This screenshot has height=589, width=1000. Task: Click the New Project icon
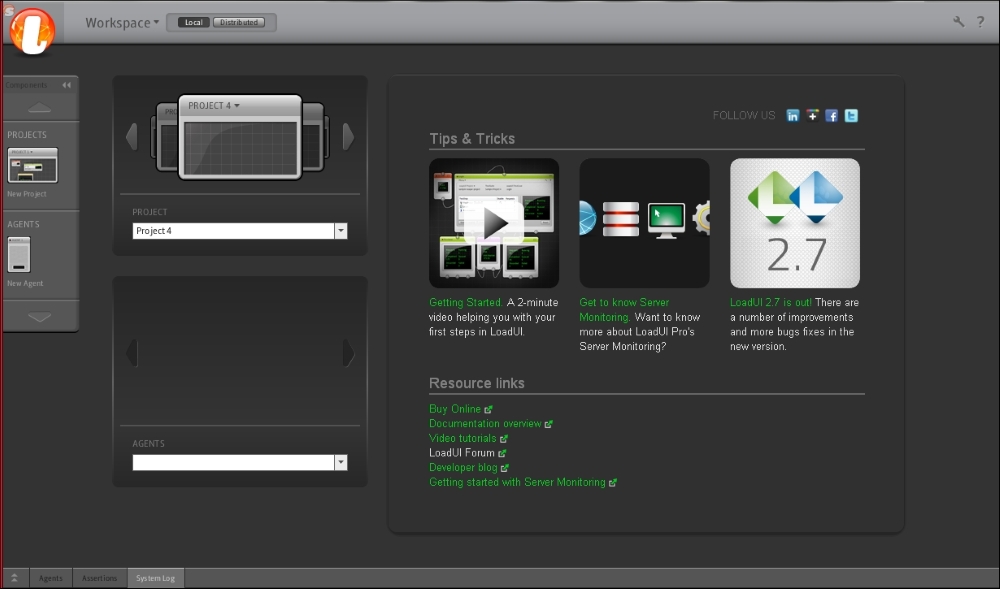[33, 165]
